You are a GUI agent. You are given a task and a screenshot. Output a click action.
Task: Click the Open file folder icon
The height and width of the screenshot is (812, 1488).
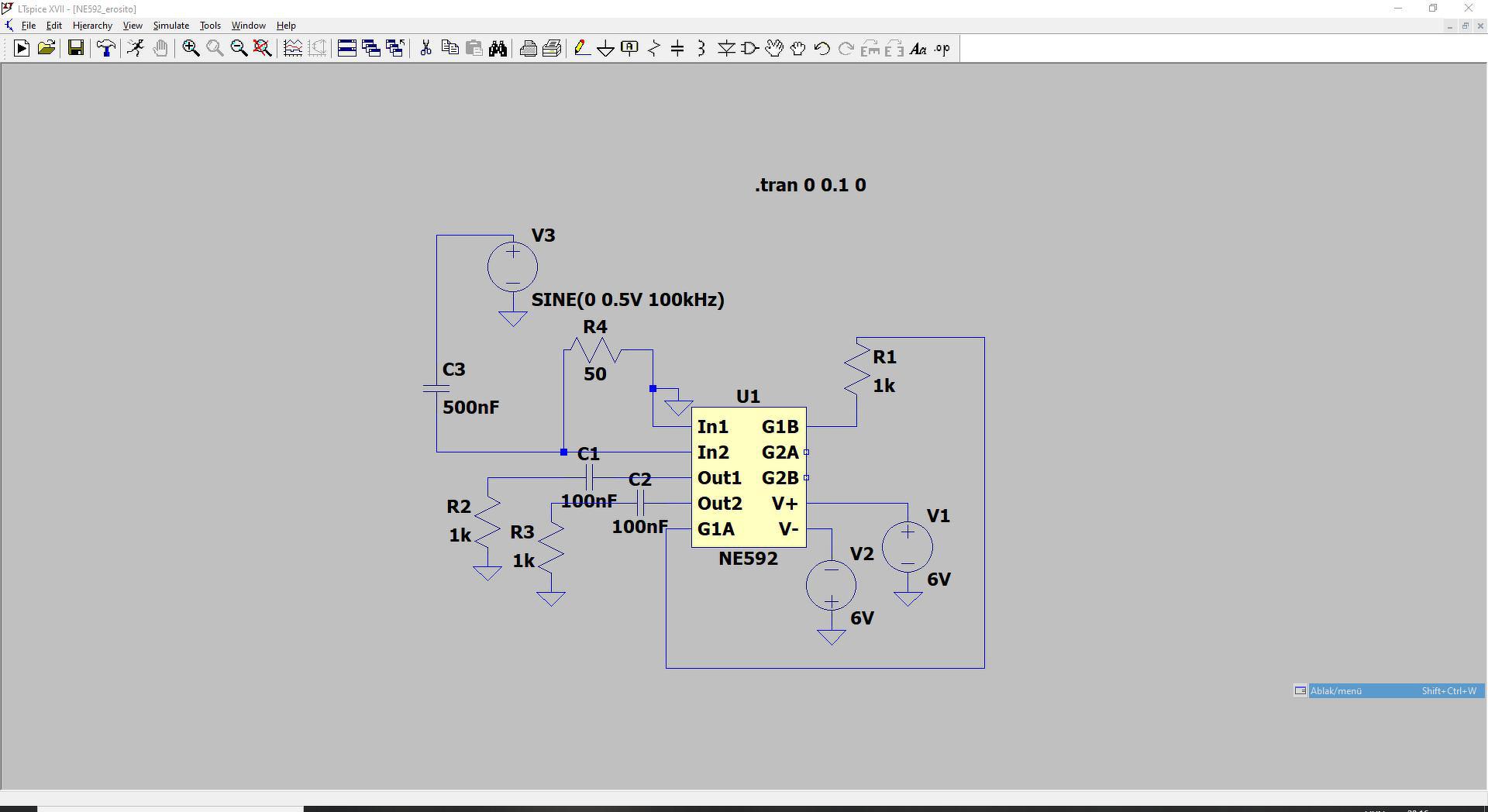46,49
